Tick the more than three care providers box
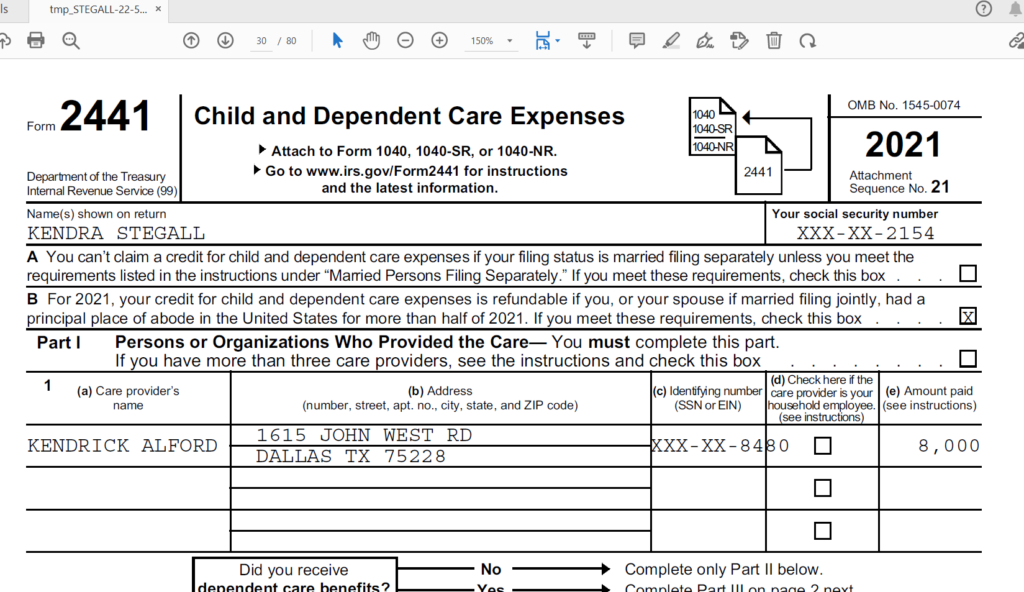The height and width of the screenshot is (592, 1024). [x=967, y=359]
